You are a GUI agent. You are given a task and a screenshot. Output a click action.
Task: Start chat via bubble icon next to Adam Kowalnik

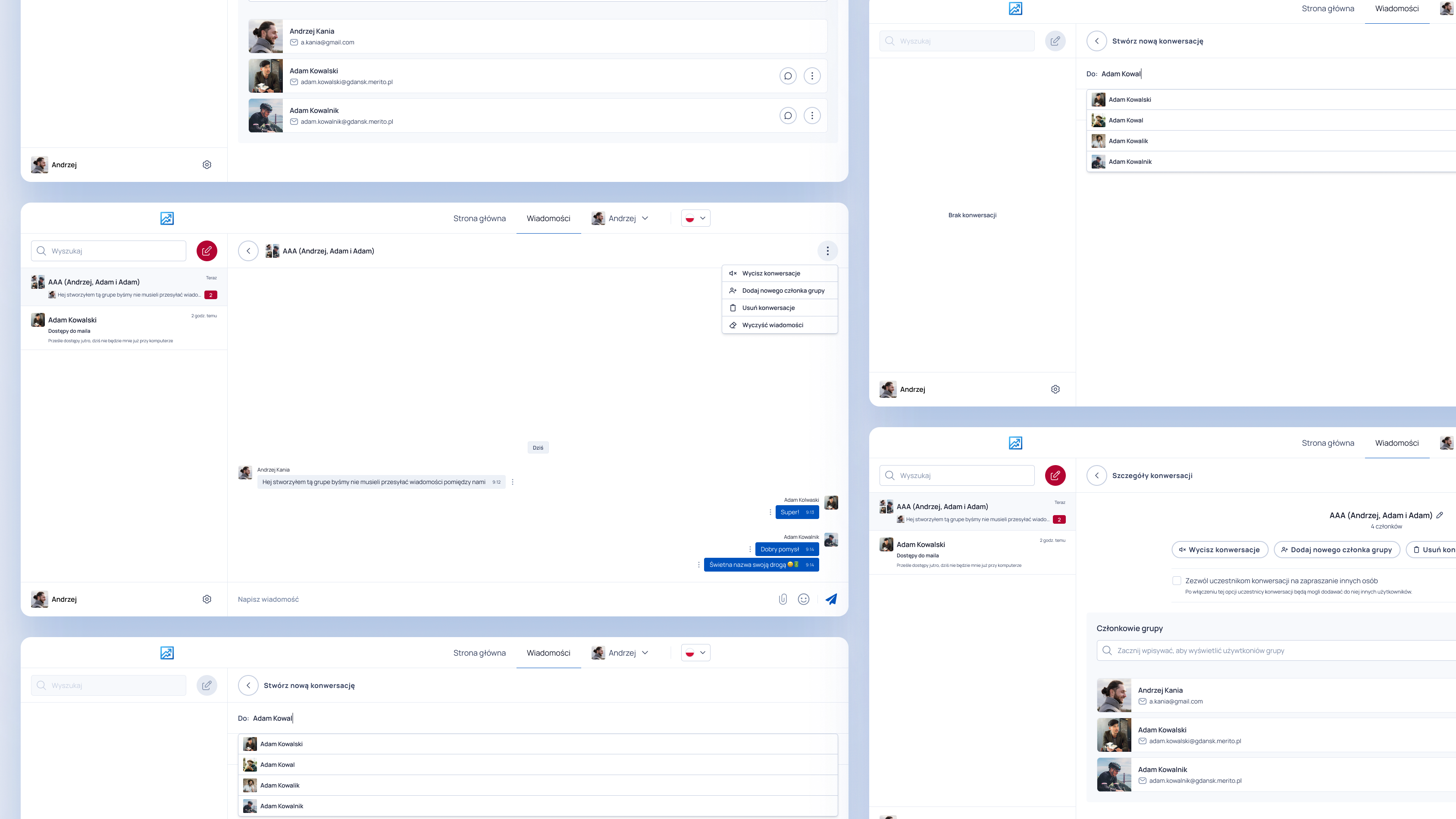click(788, 115)
